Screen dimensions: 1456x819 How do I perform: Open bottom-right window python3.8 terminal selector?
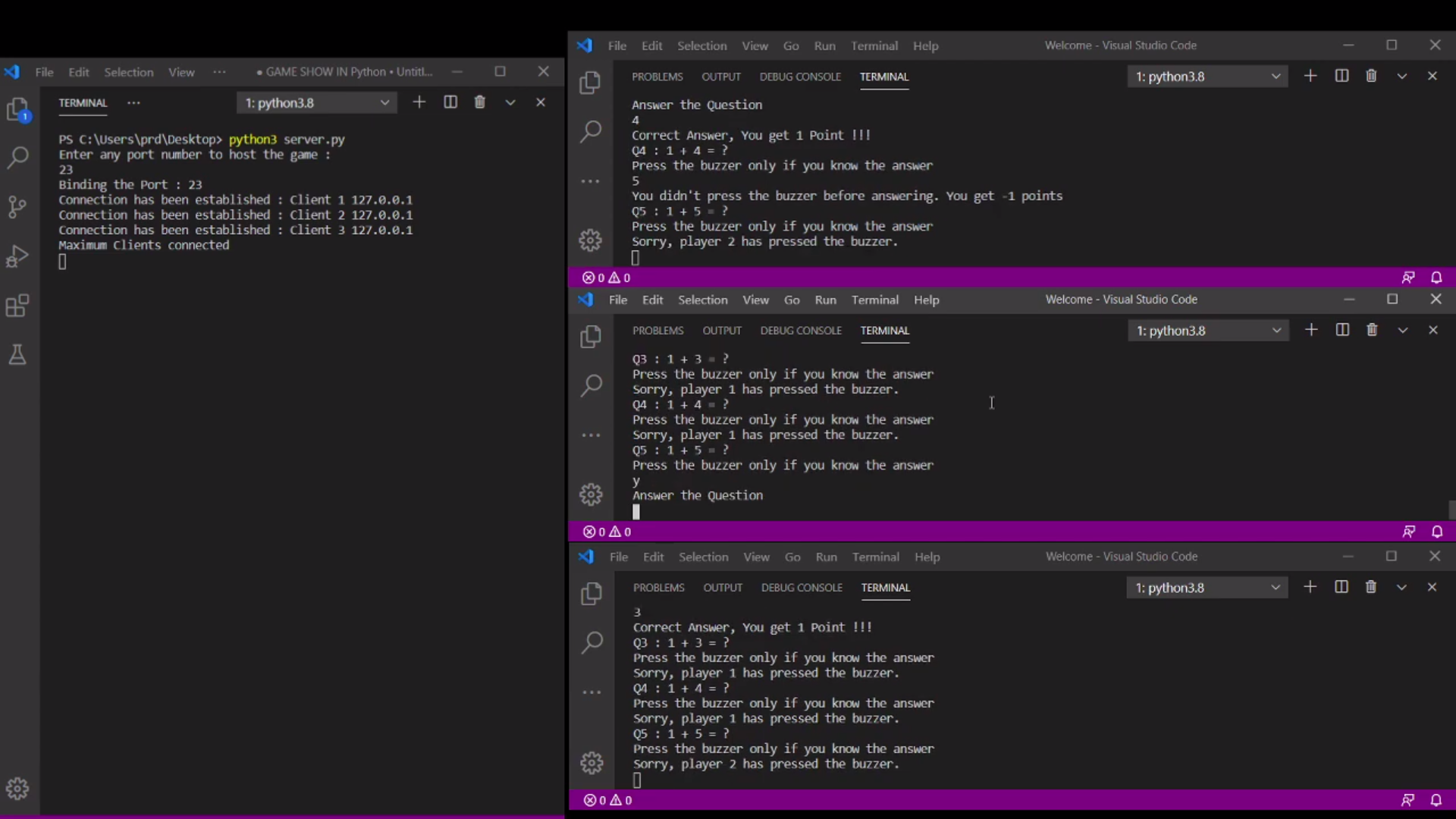pos(1207,587)
